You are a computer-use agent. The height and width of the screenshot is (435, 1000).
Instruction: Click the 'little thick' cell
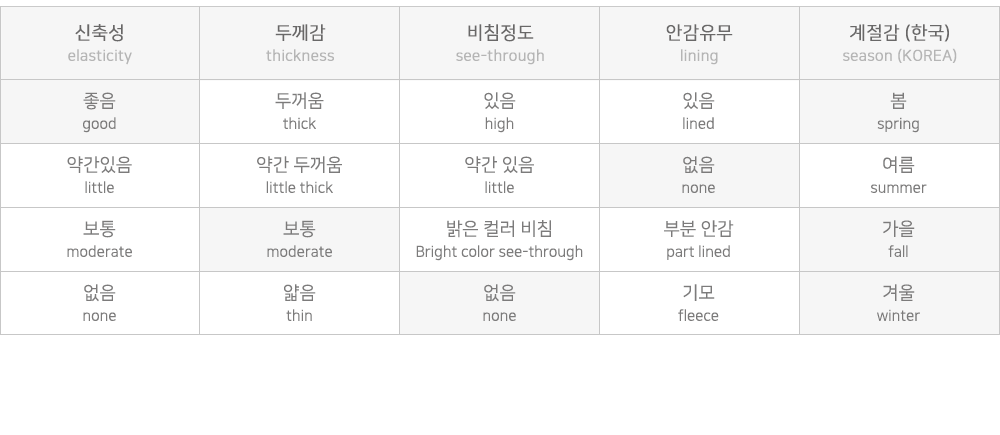tap(300, 175)
